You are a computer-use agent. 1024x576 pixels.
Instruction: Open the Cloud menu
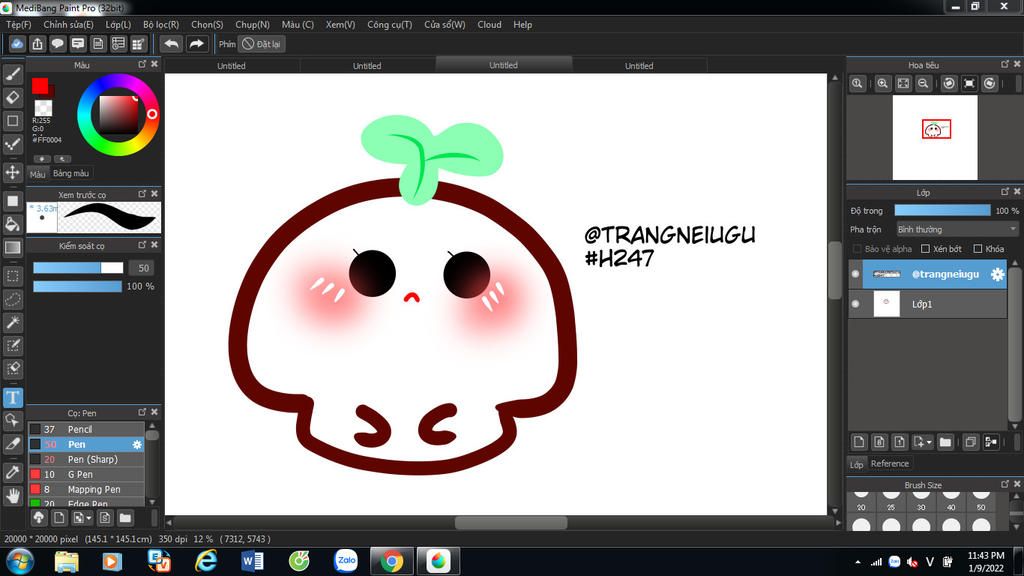pyautogui.click(x=489, y=24)
